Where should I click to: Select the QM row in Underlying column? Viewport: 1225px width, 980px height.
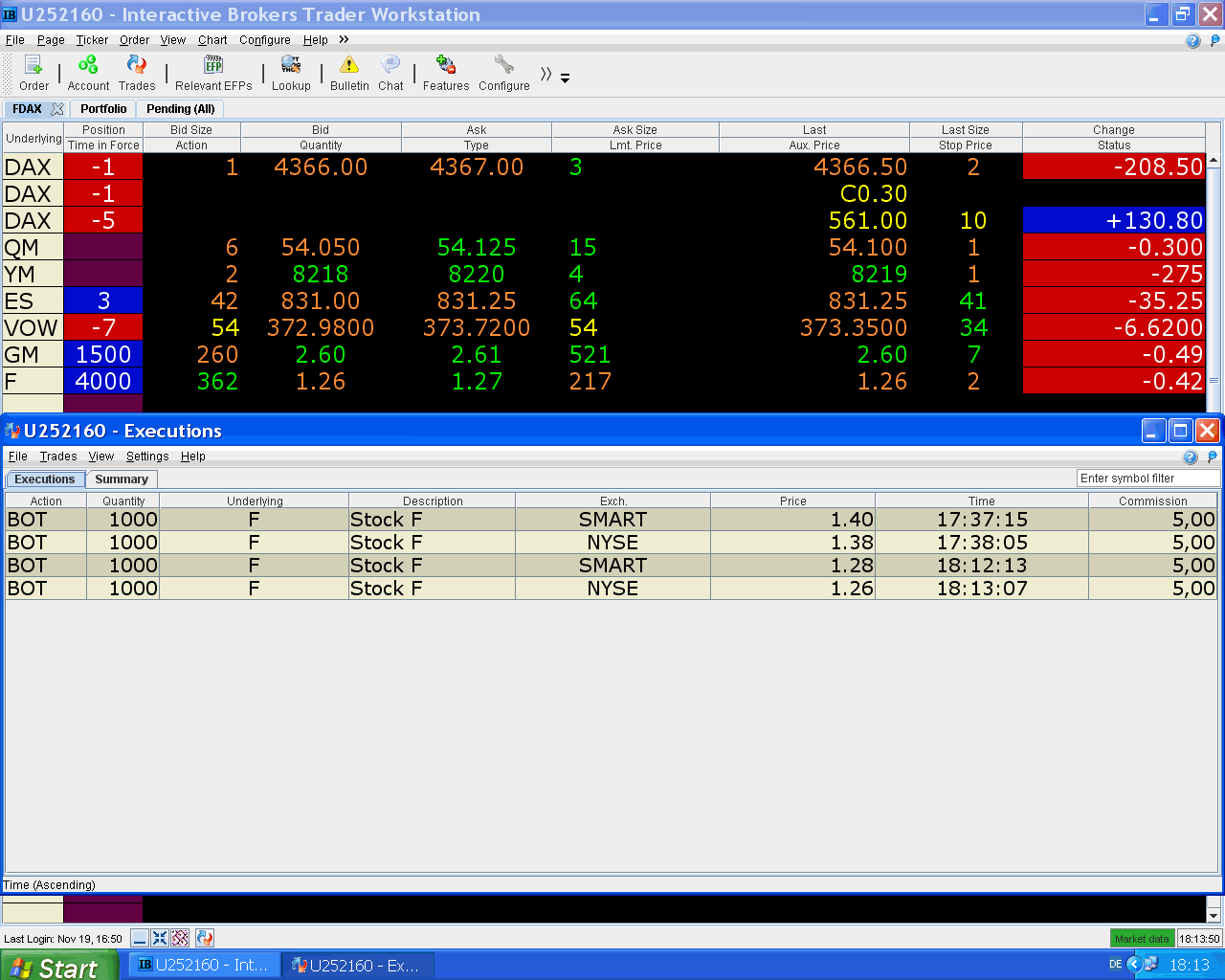click(33, 247)
